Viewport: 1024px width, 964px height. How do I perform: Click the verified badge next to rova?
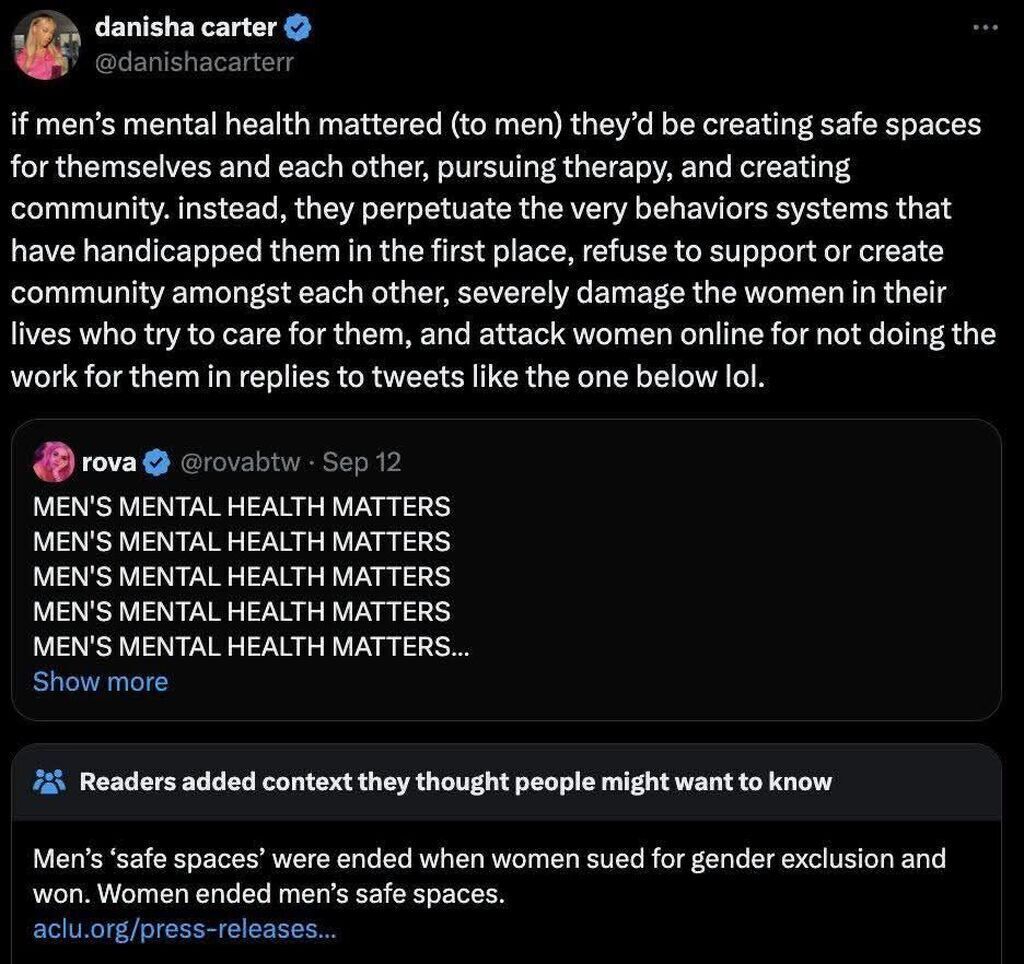pos(156,462)
